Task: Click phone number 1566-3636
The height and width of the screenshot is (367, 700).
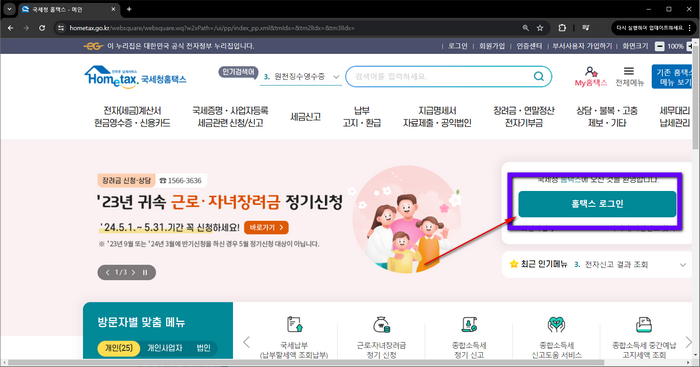Action: [x=181, y=180]
